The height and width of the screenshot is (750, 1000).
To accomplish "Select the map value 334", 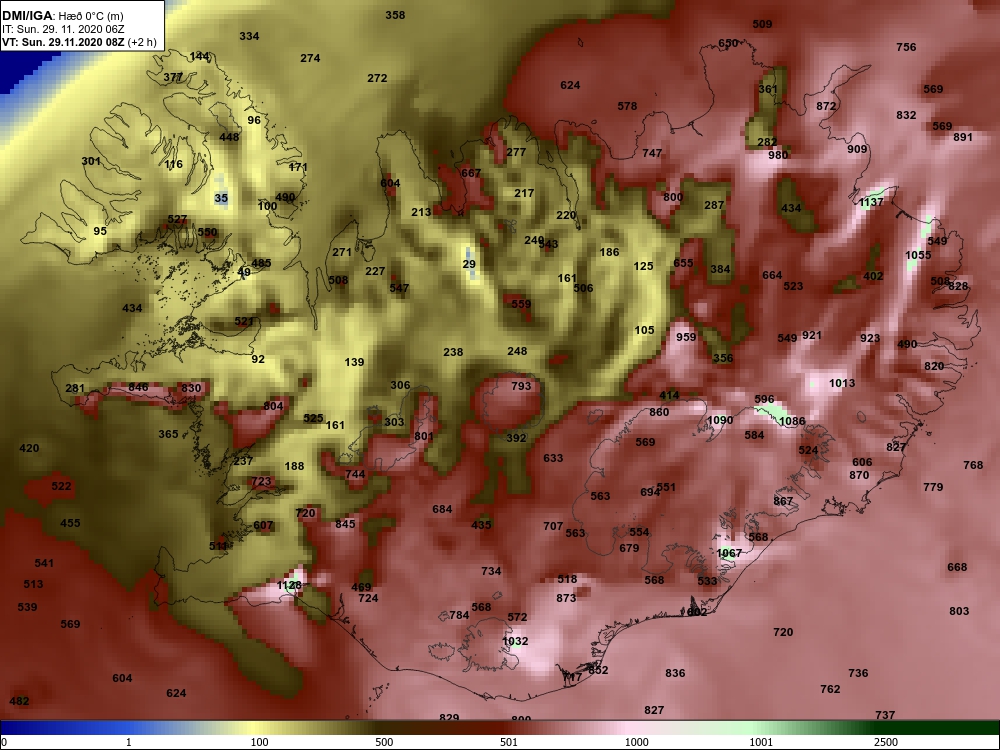I will [x=249, y=36].
